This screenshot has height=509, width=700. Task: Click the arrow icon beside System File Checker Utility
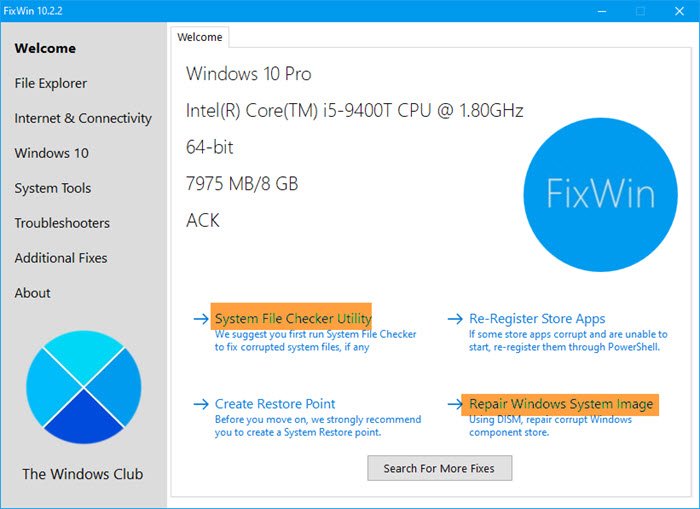click(x=200, y=319)
